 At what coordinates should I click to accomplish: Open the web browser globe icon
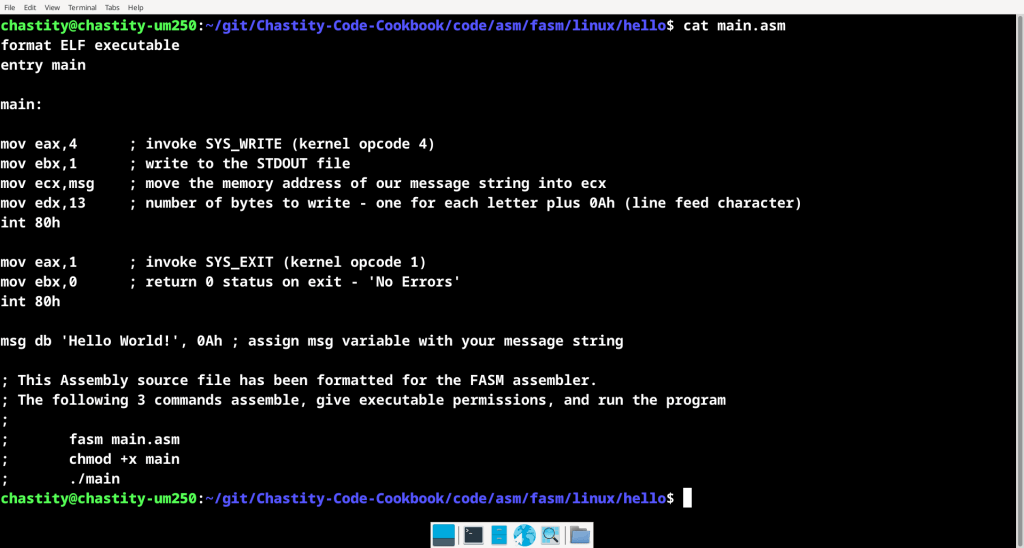click(x=524, y=535)
